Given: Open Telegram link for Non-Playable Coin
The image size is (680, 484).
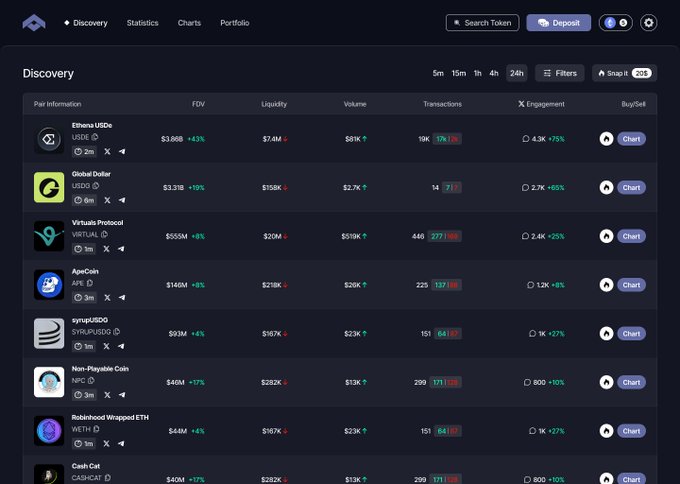Looking at the screenshot, I should (x=122, y=395).
